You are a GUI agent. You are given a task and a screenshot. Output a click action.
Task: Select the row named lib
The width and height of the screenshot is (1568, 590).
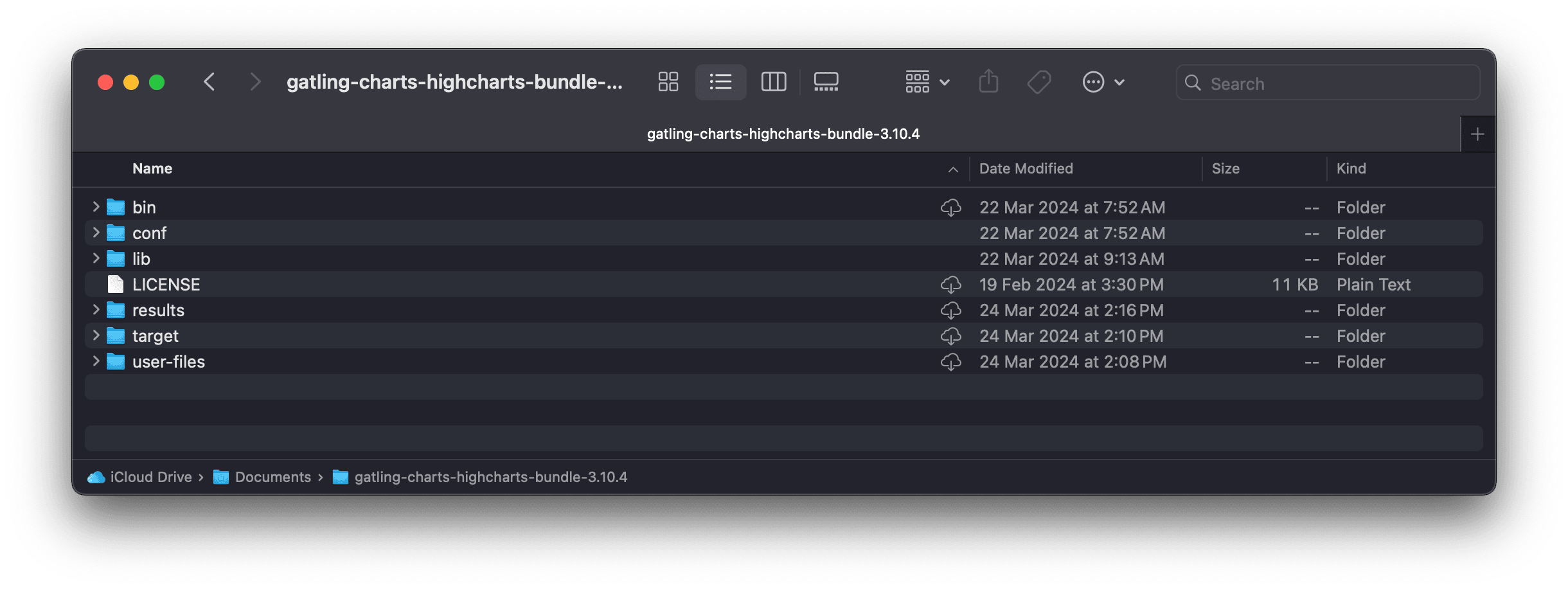click(783, 258)
